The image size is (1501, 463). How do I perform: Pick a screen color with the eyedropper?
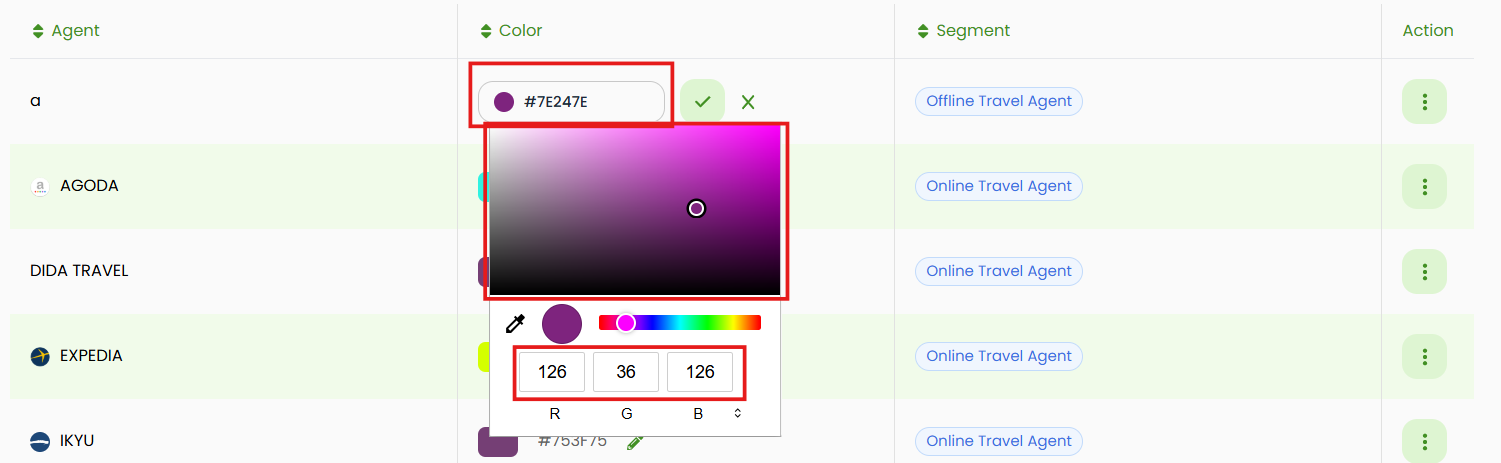click(x=515, y=323)
